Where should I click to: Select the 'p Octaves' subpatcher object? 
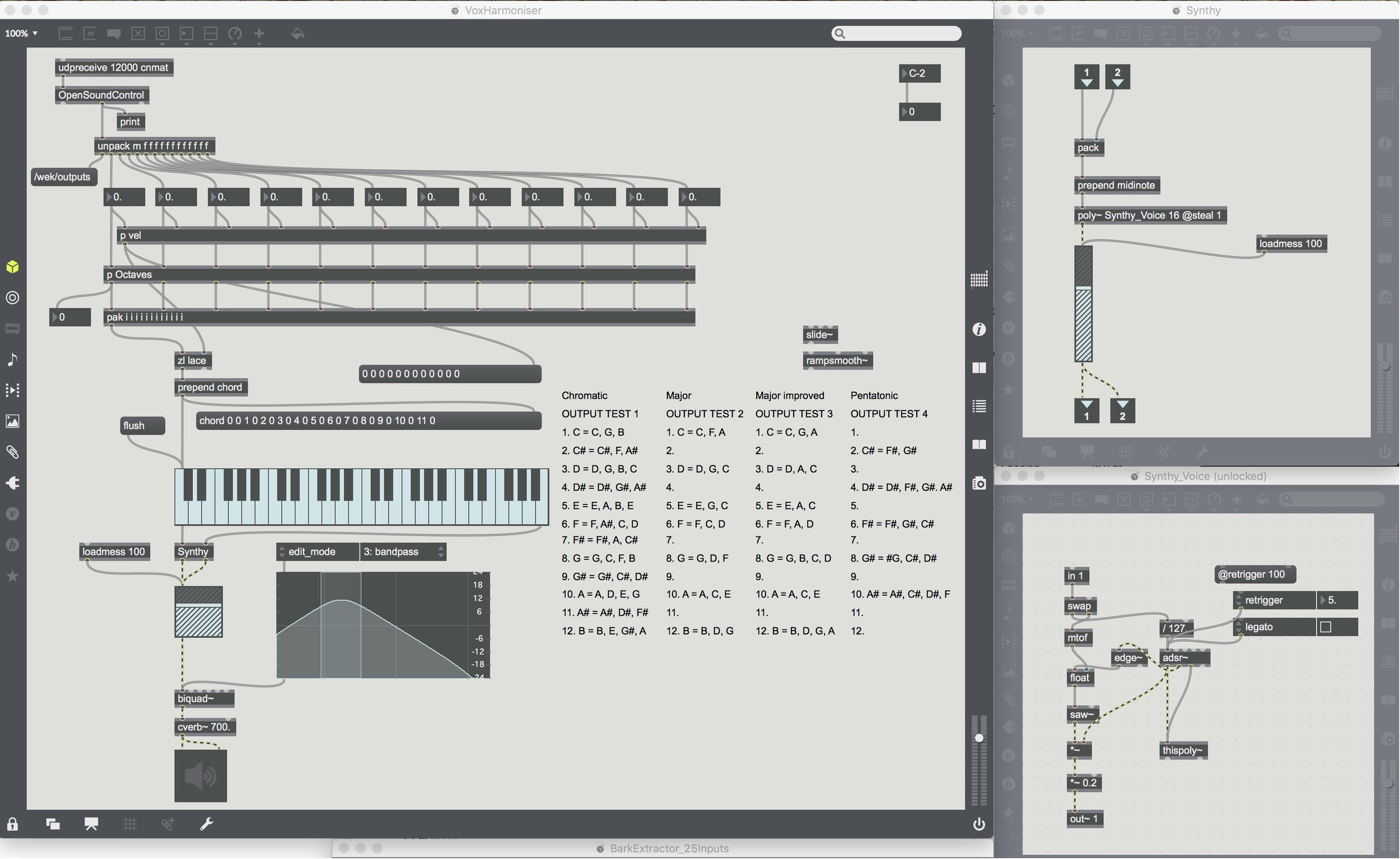tap(399, 274)
